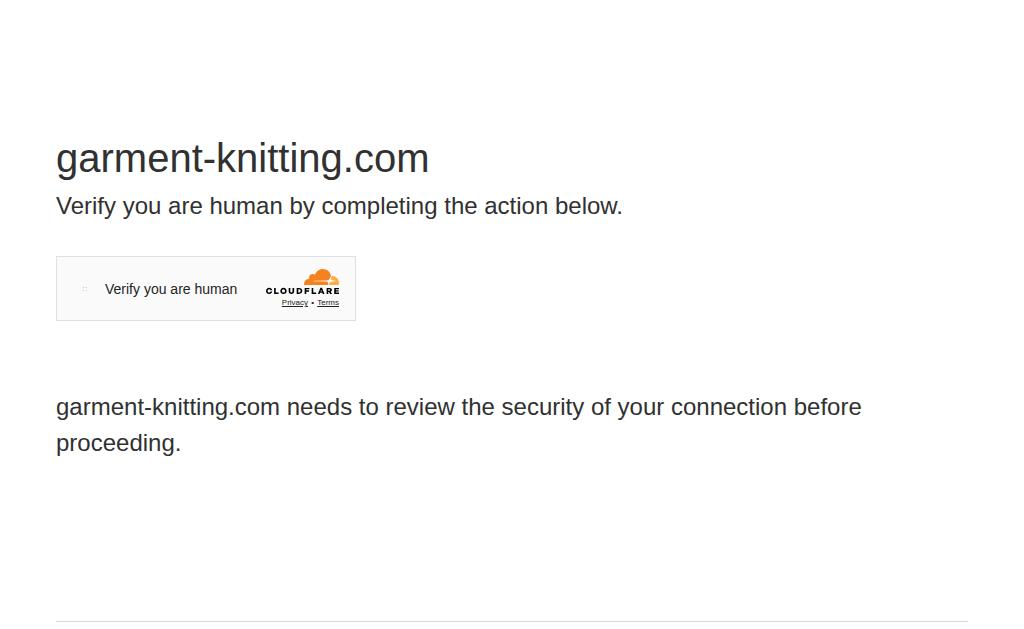
Task: Click the word 'connection' in the paragraph
Action: coord(729,407)
